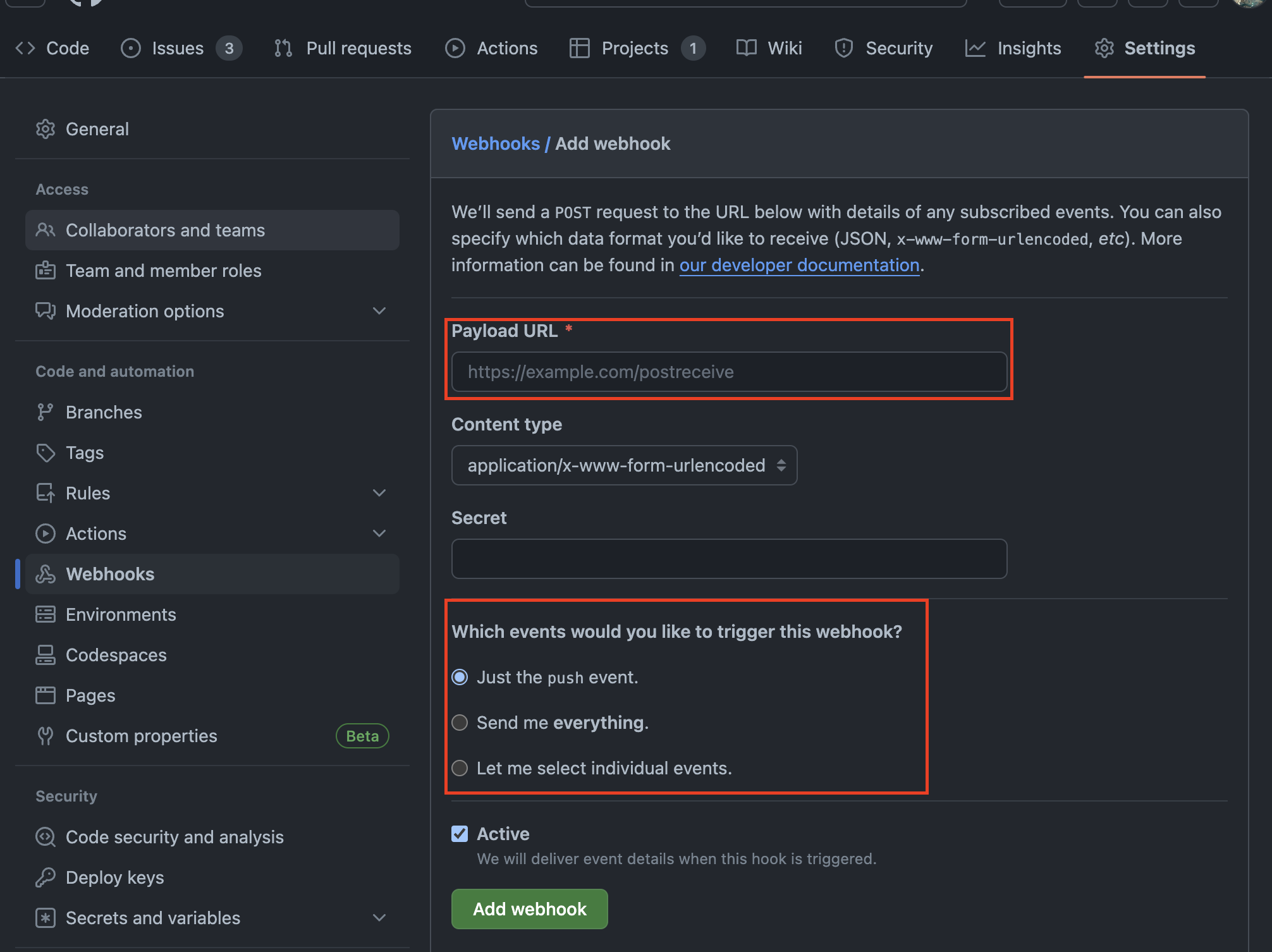The image size is (1272, 952).
Task: Click the Environments icon in sidebar
Action: (x=46, y=614)
